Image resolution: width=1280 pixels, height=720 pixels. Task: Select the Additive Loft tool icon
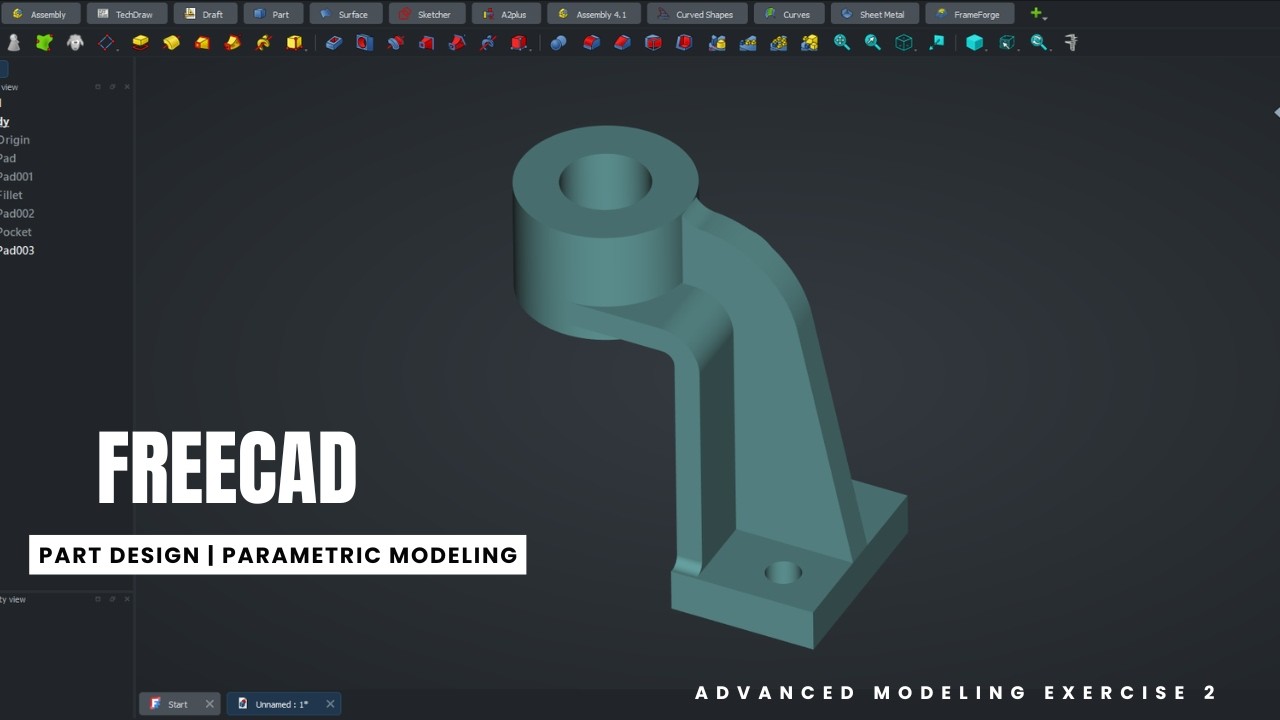(202, 42)
